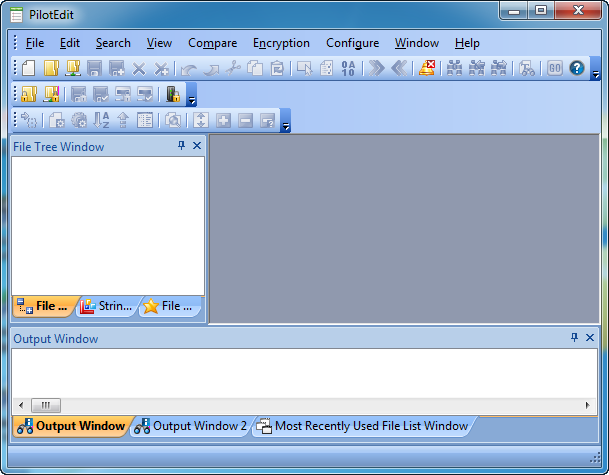The image size is (609, 475).
Task: Open the Encryption menu
Action: point(281,43)
